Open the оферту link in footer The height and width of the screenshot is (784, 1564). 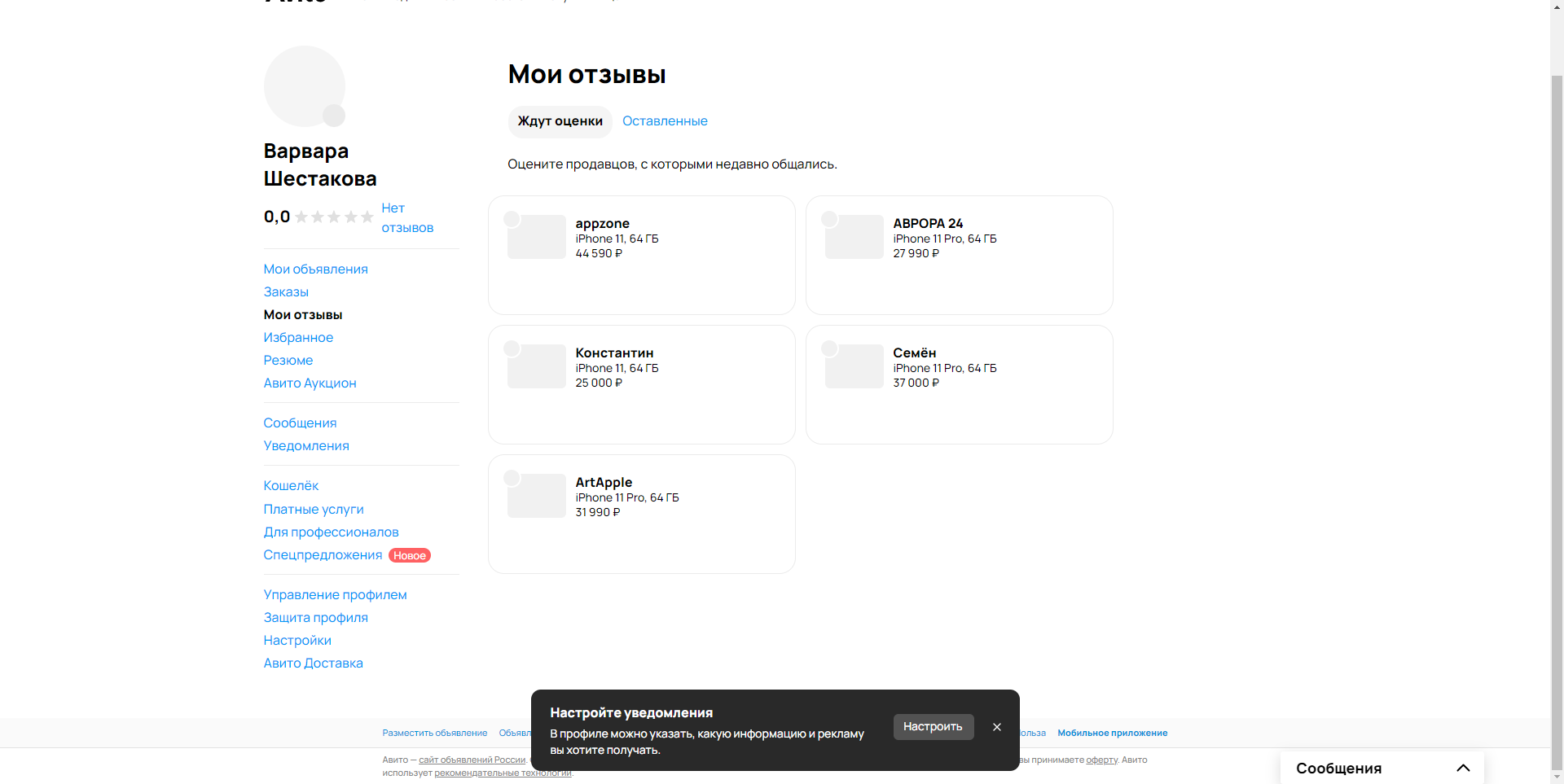(x=1101, y=760)
